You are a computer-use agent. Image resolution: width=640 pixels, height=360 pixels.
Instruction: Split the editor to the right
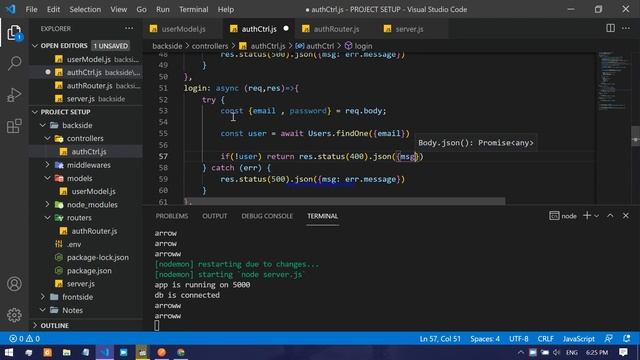610,28
